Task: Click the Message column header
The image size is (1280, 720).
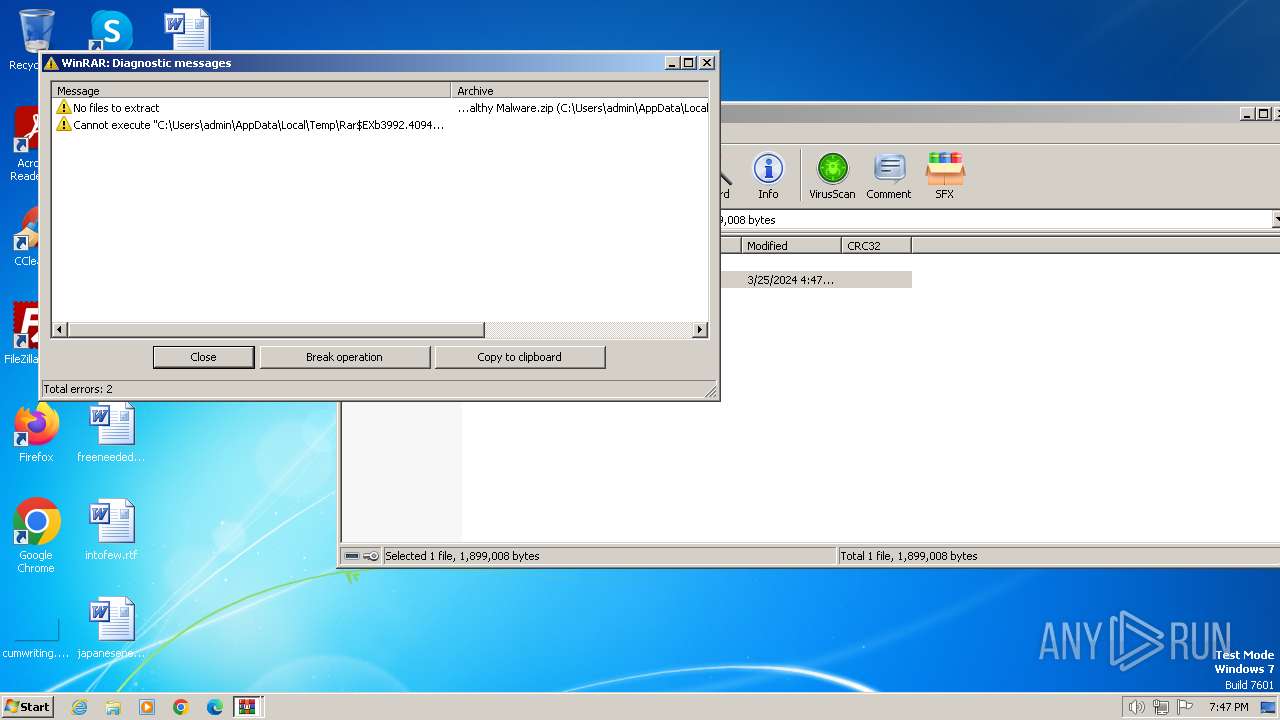Action: (x=251, y=91)
